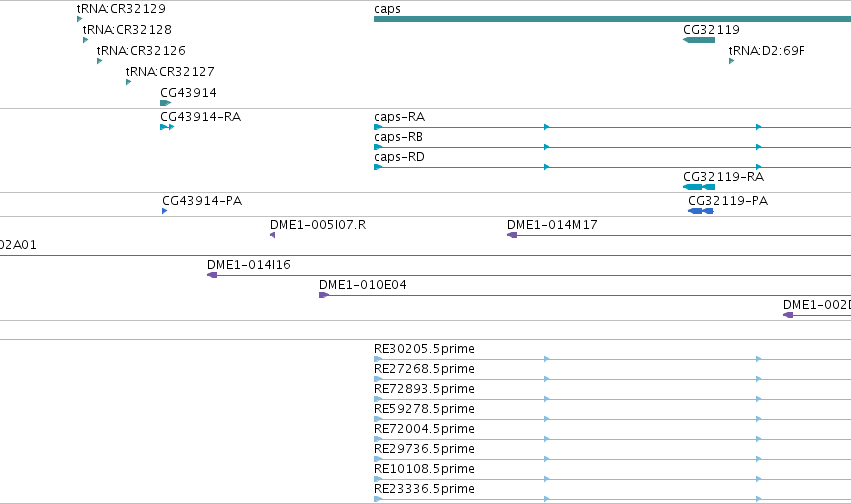
Task: Click the CG43914 gene label
Action: click(188, 93)
